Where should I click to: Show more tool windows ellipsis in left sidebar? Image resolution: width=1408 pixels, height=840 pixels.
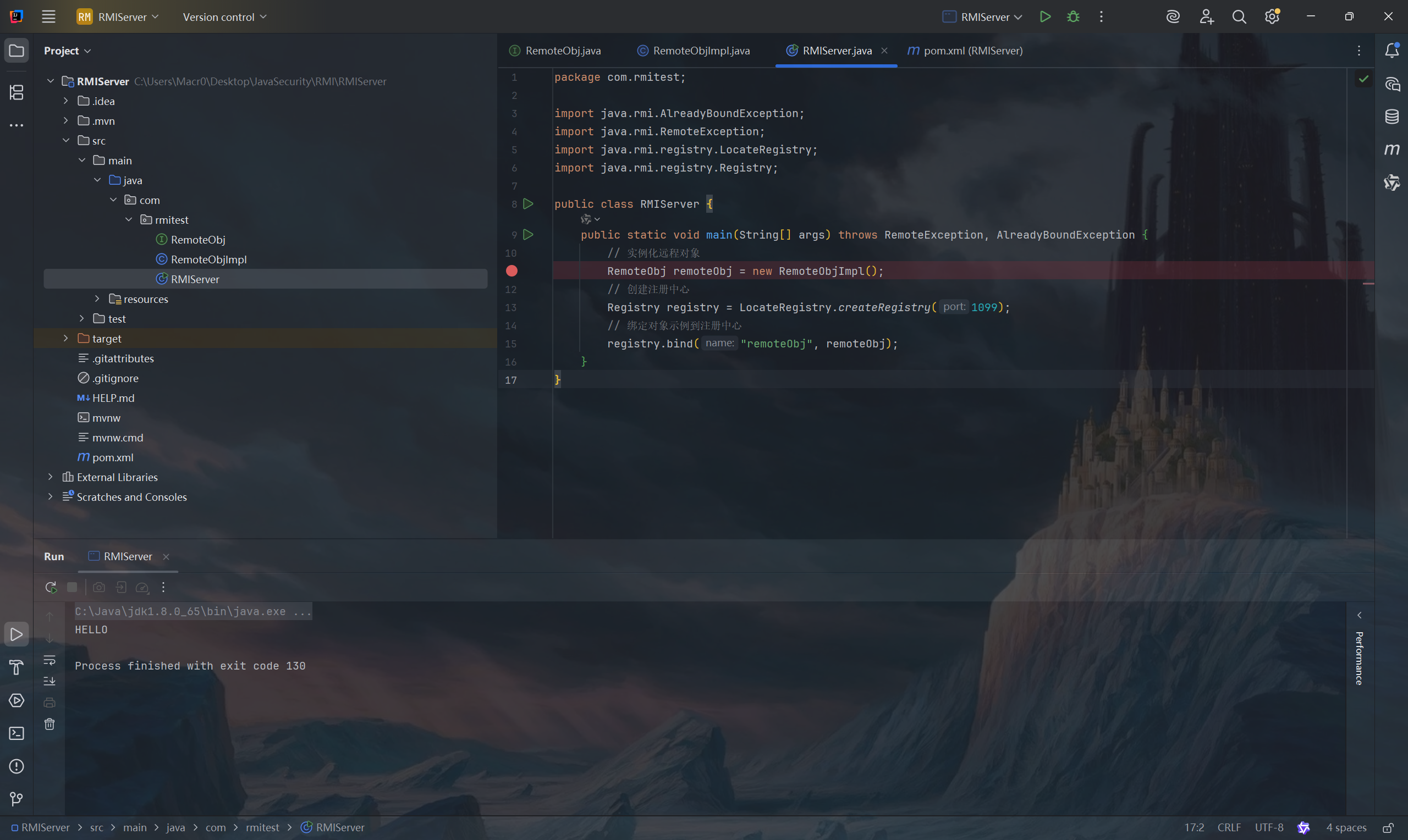[x=16, y=125]
